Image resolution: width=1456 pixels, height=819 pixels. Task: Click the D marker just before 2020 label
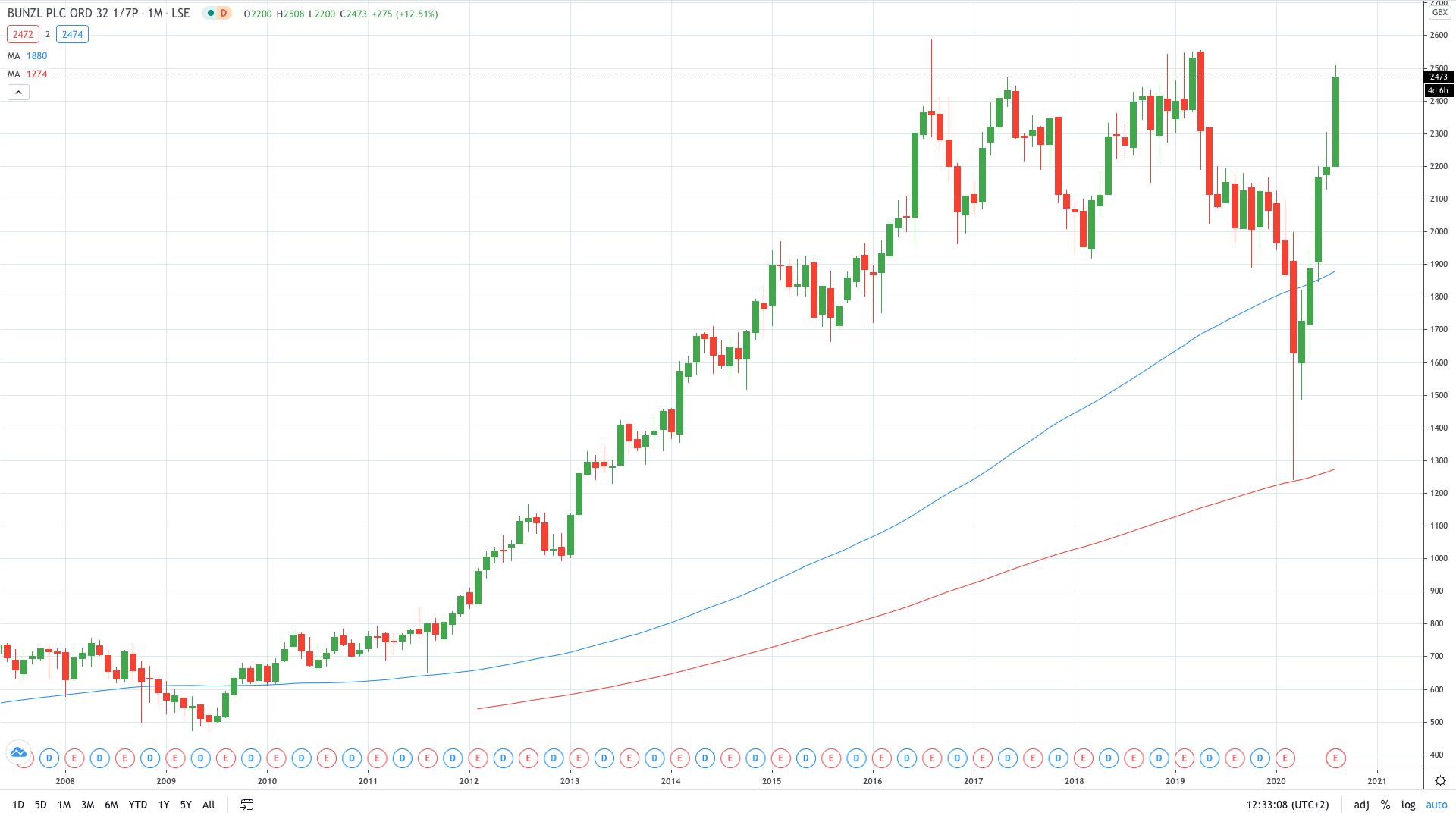tap(1260, 758)
